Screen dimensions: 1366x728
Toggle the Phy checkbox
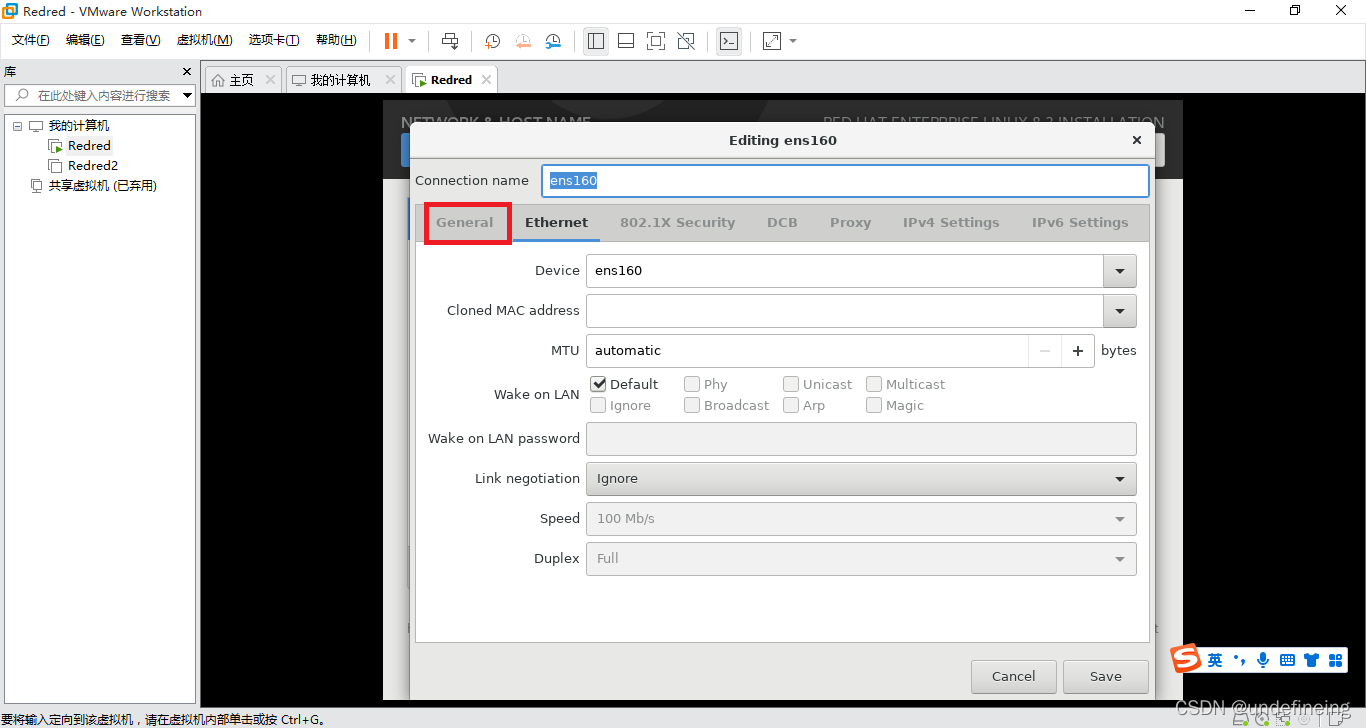(692, 384)
